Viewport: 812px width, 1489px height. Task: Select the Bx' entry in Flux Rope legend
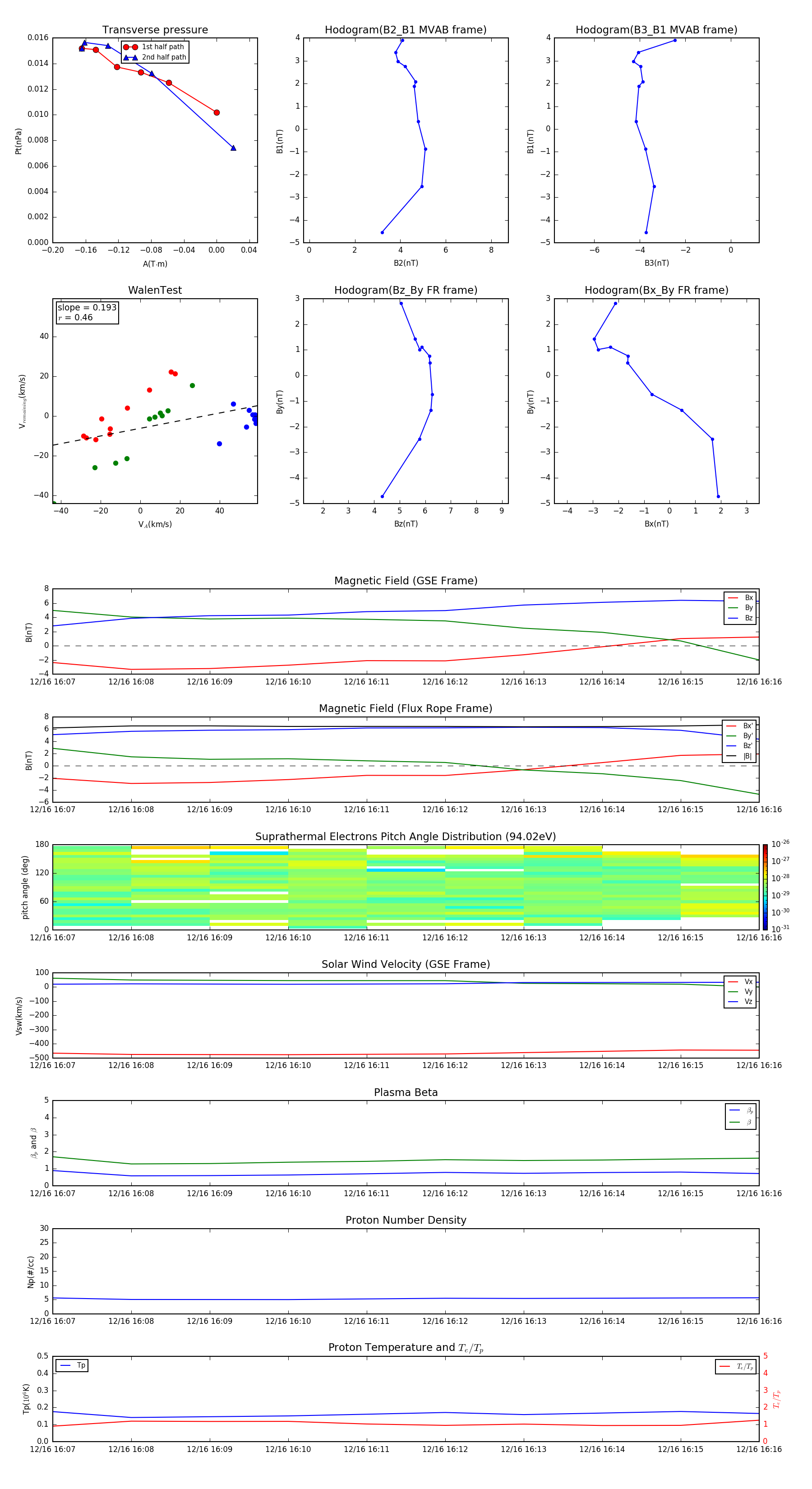click(740, 726)
